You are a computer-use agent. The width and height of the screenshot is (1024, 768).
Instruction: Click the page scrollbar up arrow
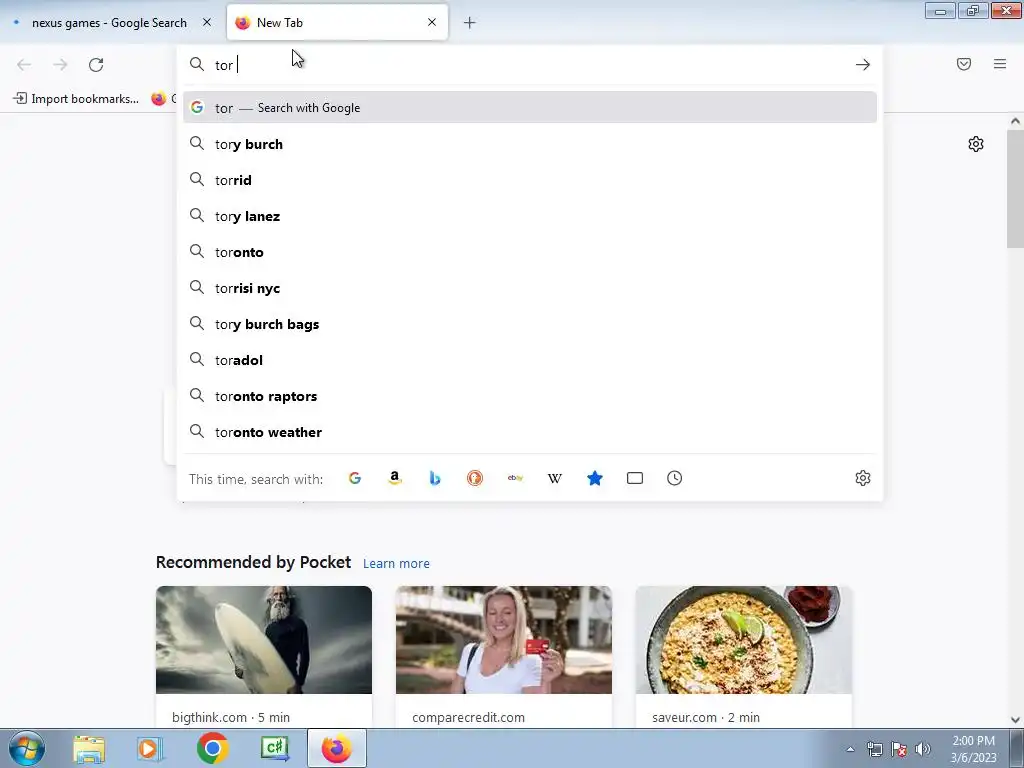tap(1015, 121)
